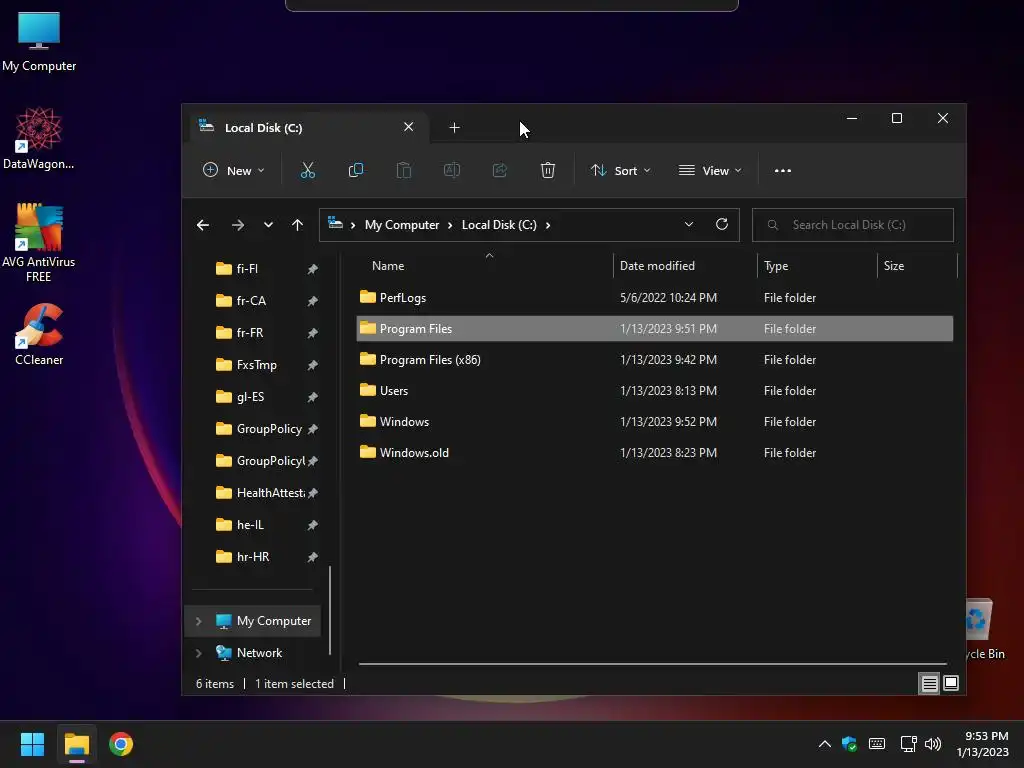Click the chevron after Local Disk (C:) in the address bar
This screenshot has height=768, width=1024.
548,225
